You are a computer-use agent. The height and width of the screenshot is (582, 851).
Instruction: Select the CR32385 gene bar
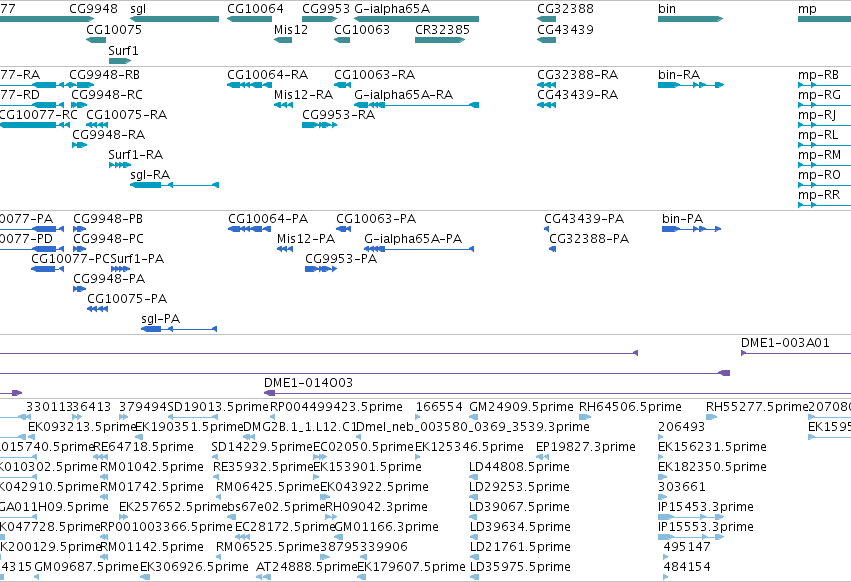coord(440,40)
